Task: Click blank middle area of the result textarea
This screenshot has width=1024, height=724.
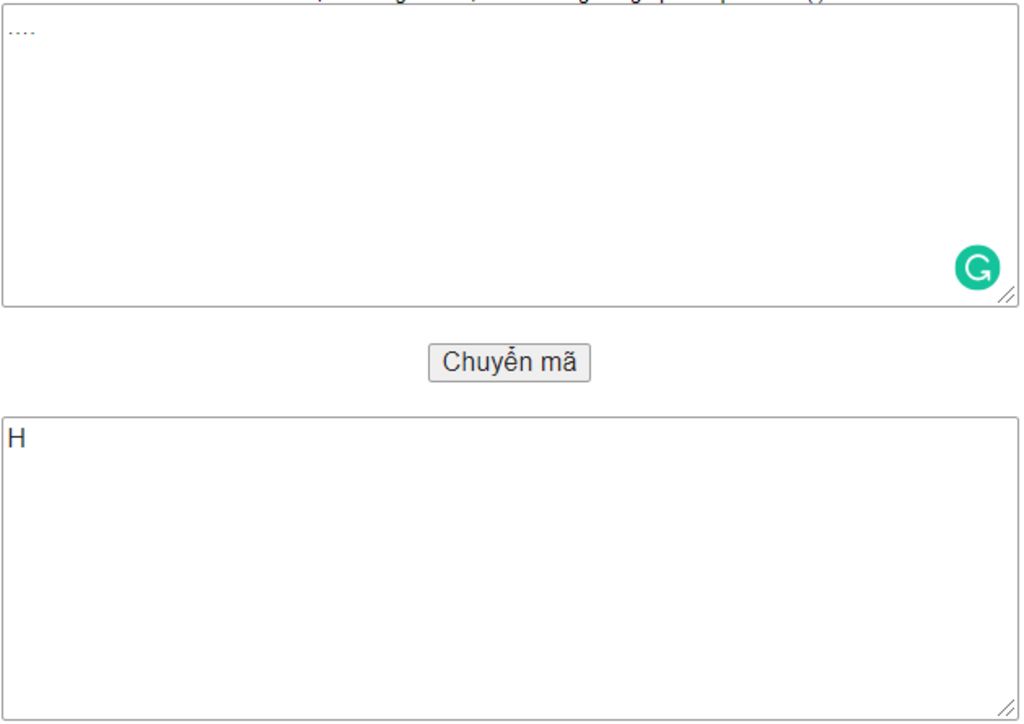Action: [510, 569]
